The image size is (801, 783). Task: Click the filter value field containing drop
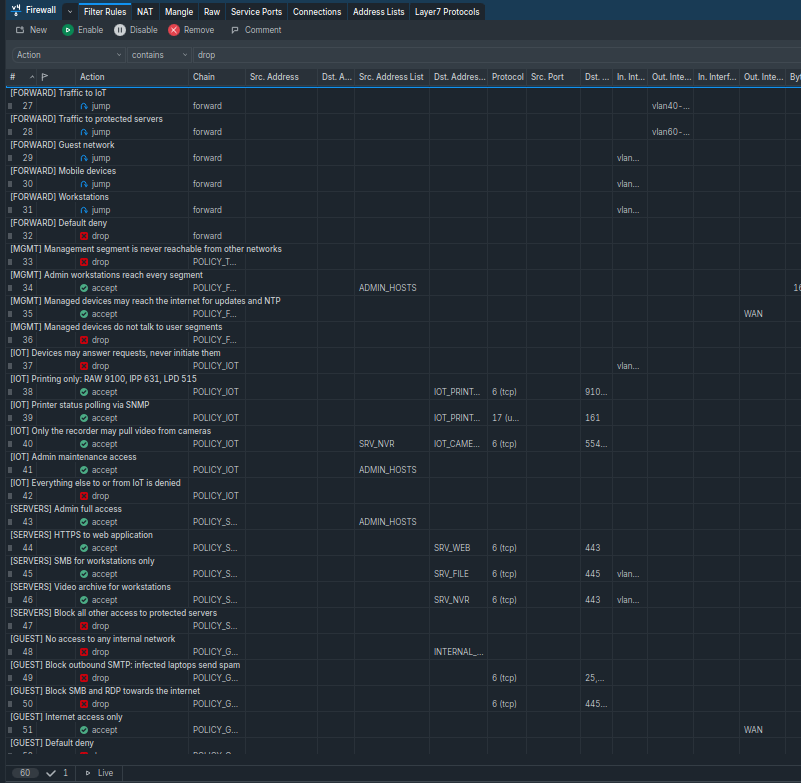[496, 55]
